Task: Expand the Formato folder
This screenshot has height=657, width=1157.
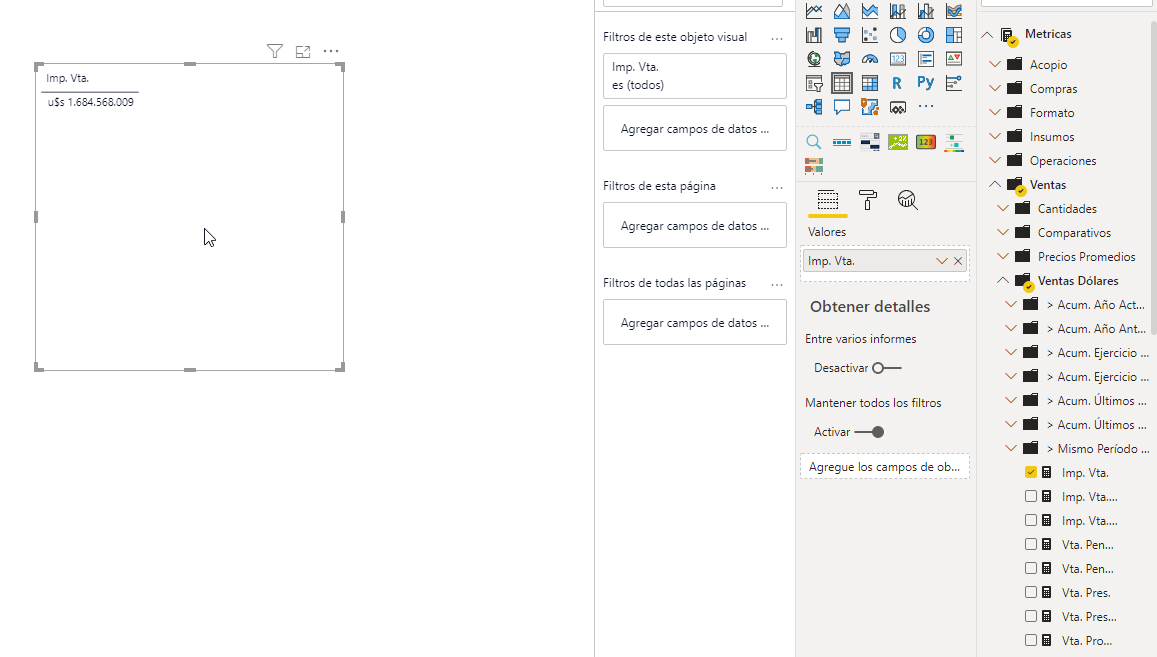Action: click(995, 112)
